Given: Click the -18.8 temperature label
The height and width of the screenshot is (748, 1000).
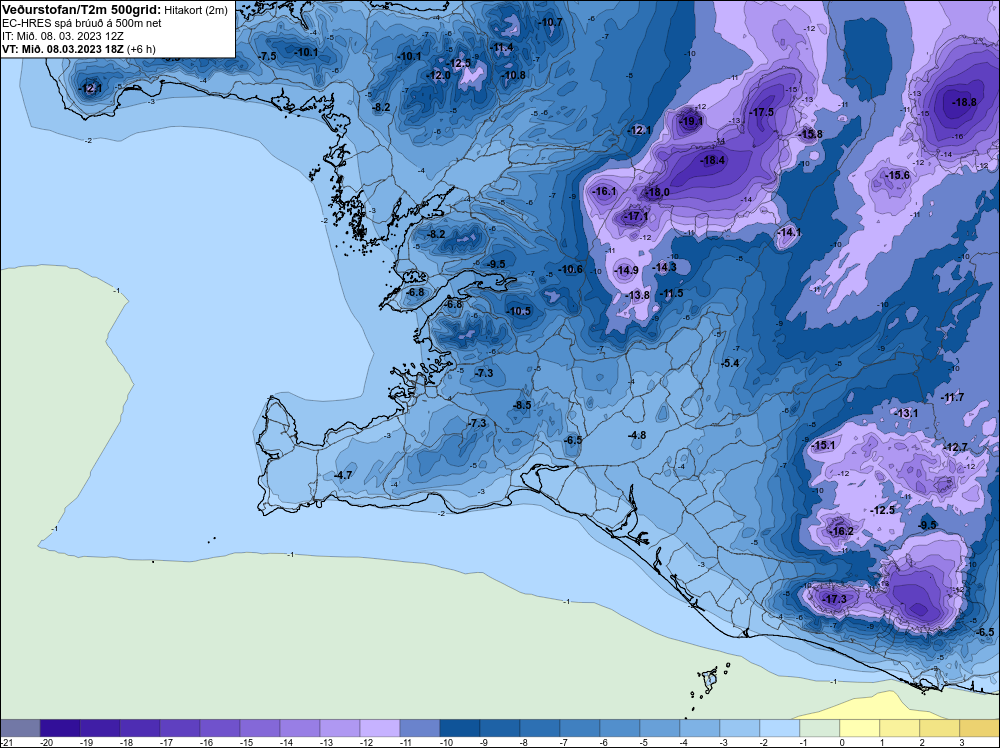Looking at the screenshot, I should click(964, 102).
